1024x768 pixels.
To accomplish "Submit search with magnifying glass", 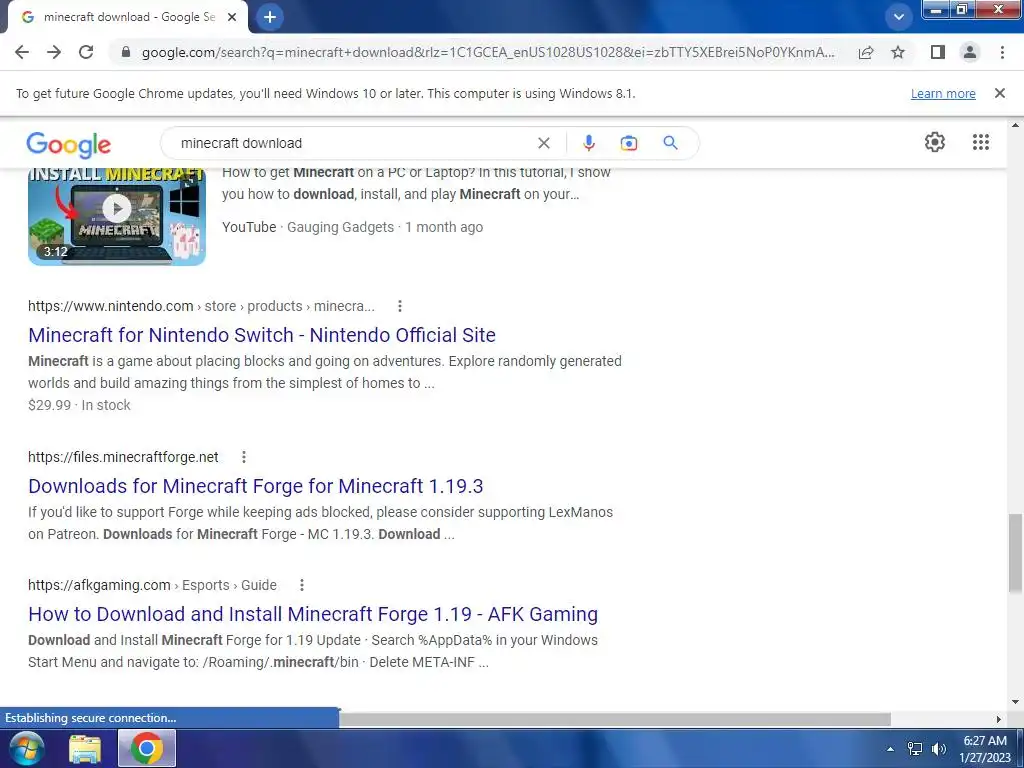I will [x=671, y=143].
